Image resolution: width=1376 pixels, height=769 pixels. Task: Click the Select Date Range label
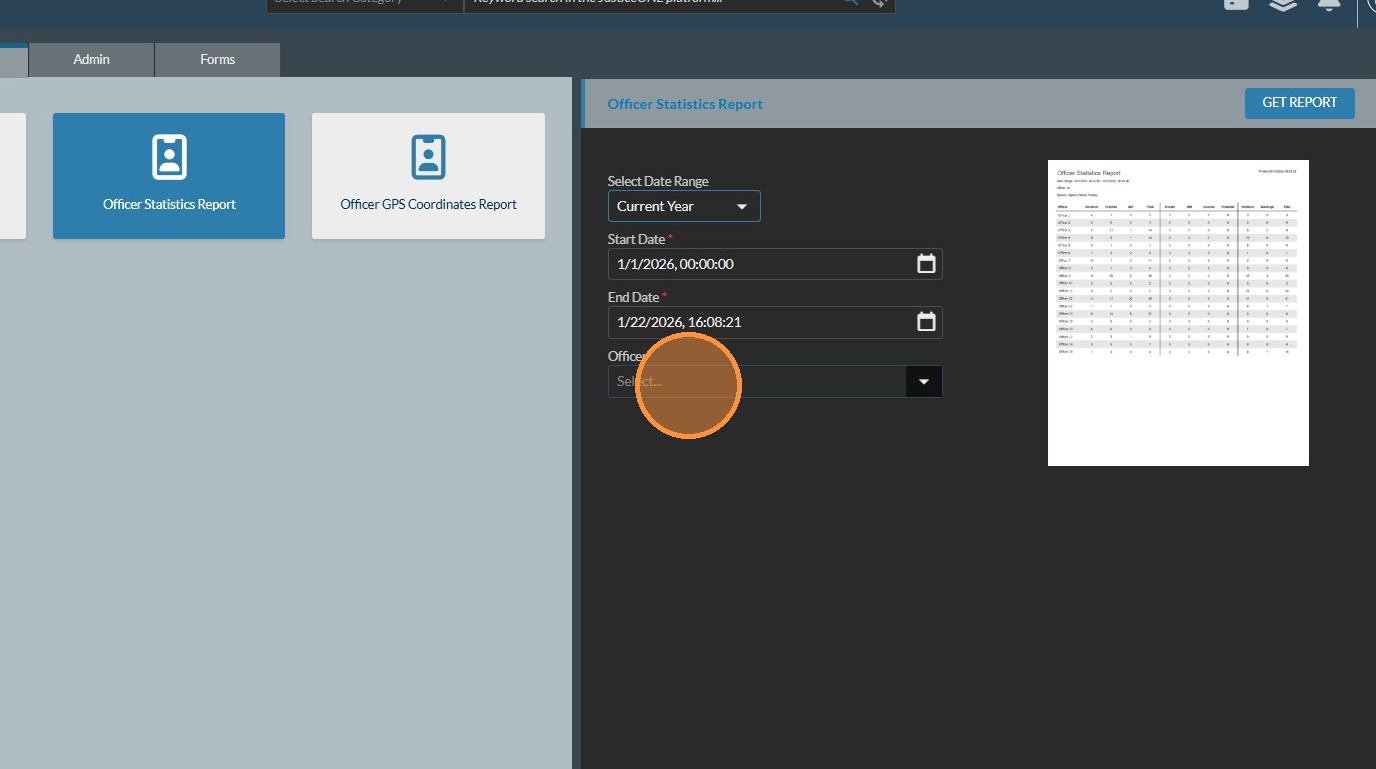(x=658, y=181)
